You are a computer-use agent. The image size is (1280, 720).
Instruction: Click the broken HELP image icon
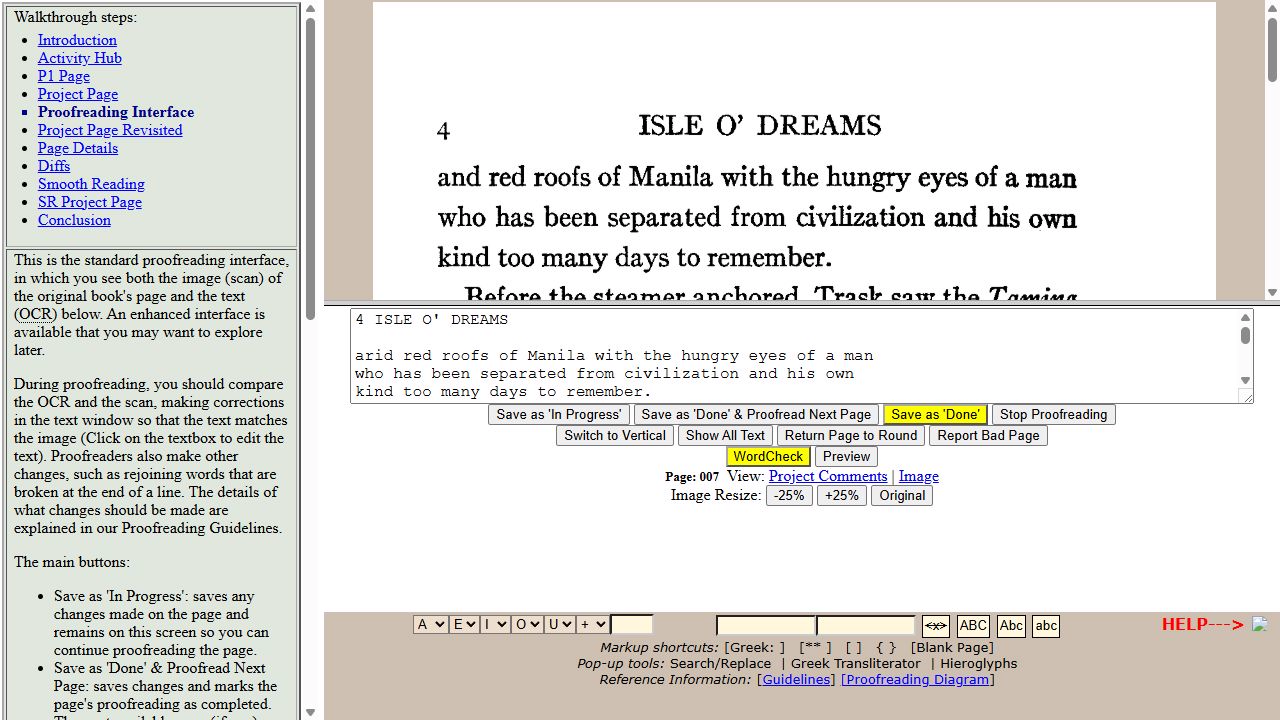coord(1260,624)
